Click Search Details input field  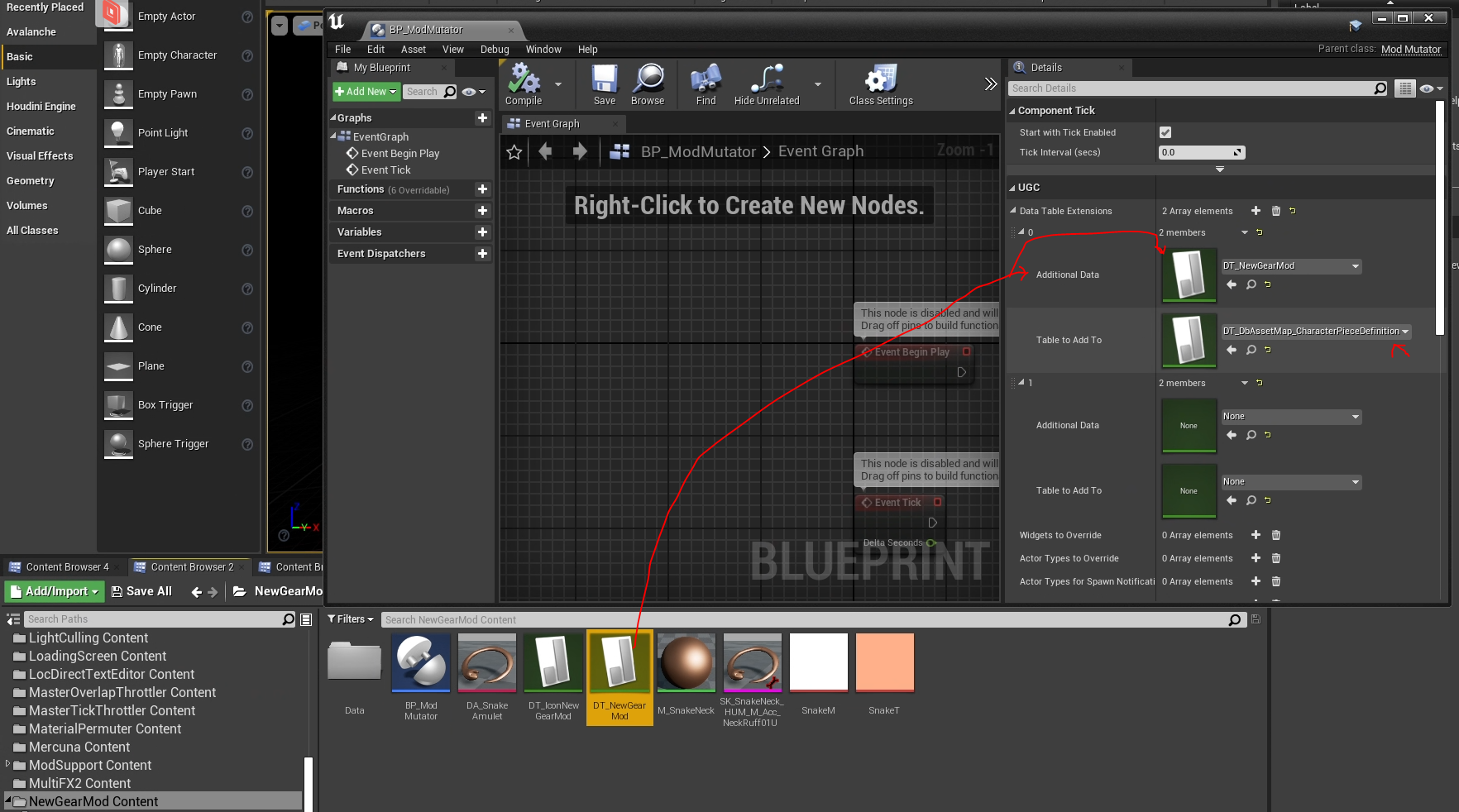pyautogui.click(x=1191, y=88)
